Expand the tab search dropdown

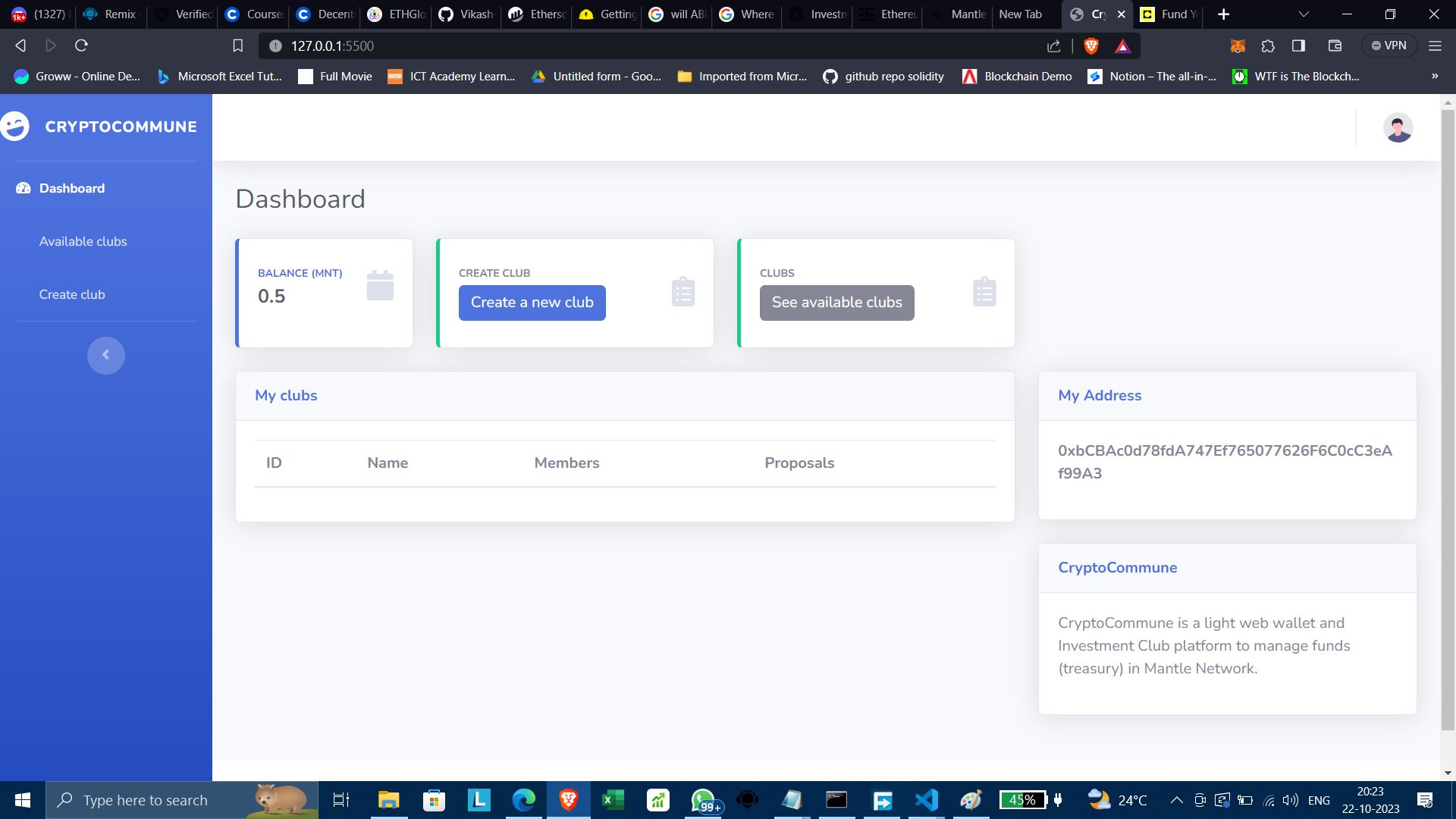pos(1304,14)
